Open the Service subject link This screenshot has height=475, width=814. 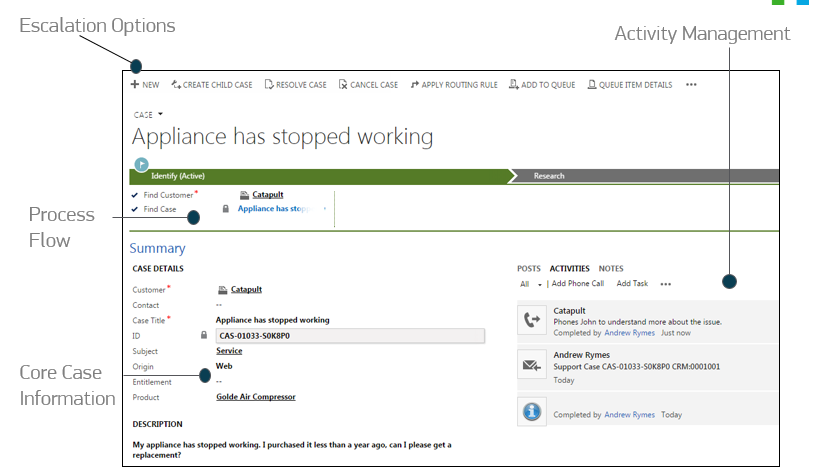tap(229, 350)
